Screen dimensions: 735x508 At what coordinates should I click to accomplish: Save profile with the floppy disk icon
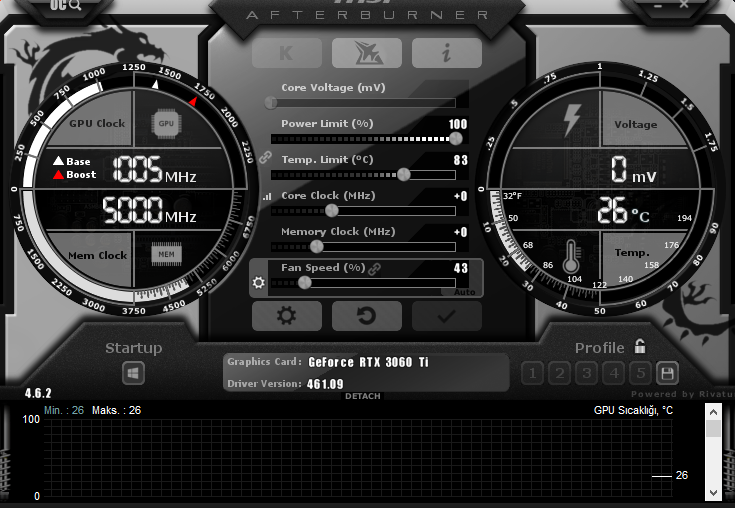(x=668, y=374)
